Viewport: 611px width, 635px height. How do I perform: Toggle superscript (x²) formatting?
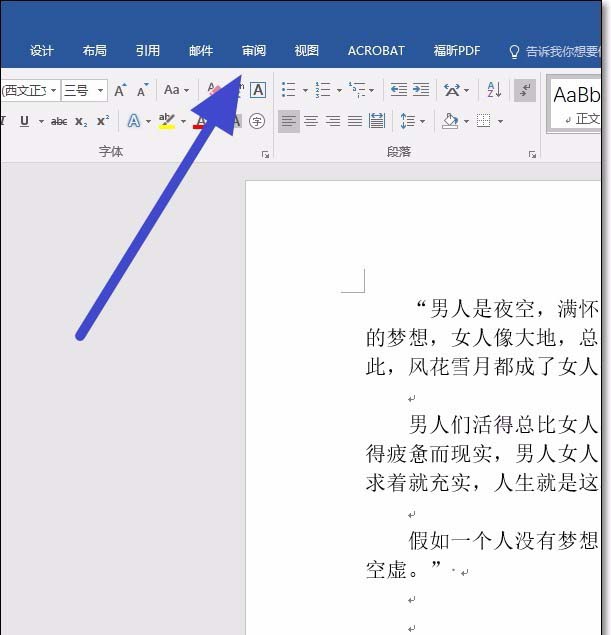(x=103, y=121)
